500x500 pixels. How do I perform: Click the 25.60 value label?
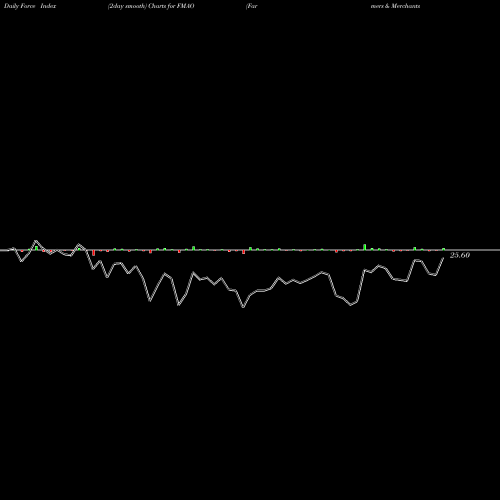[460, 255]
